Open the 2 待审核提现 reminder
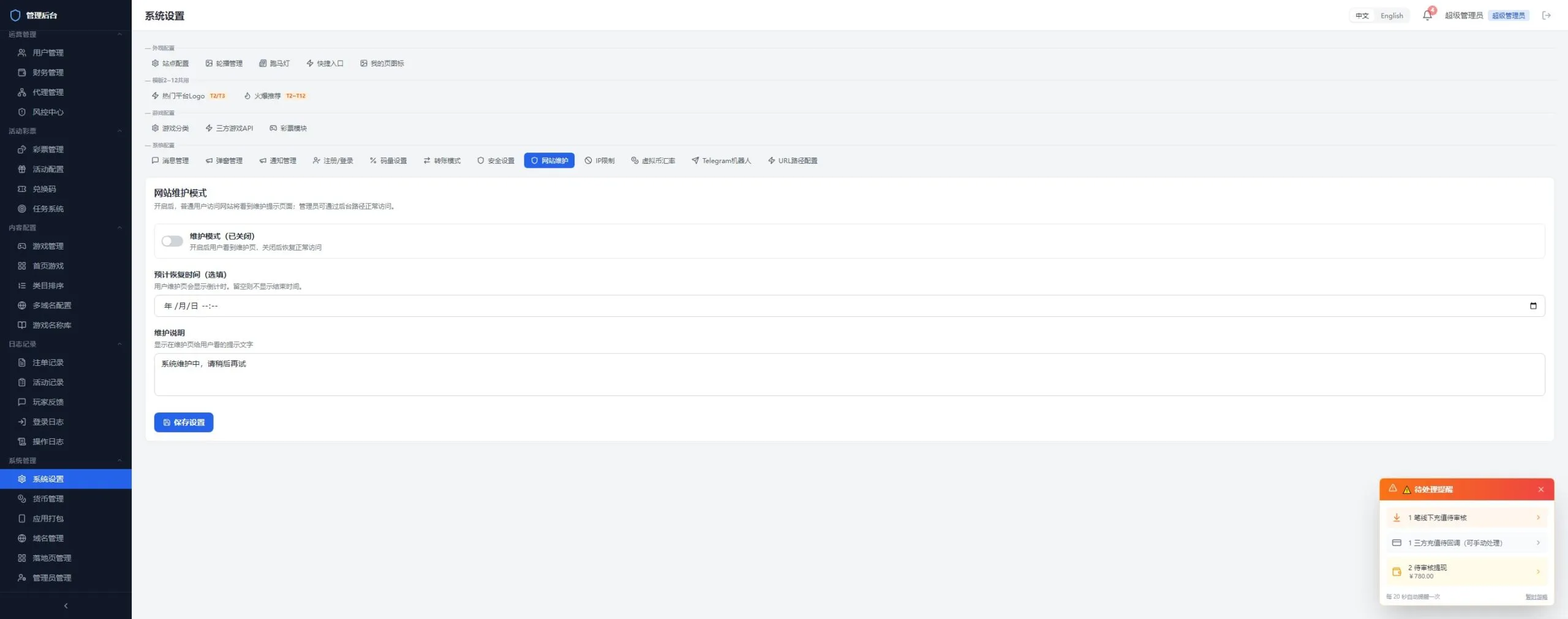This screenshot has height=619, width=1568. (1466, 571)
